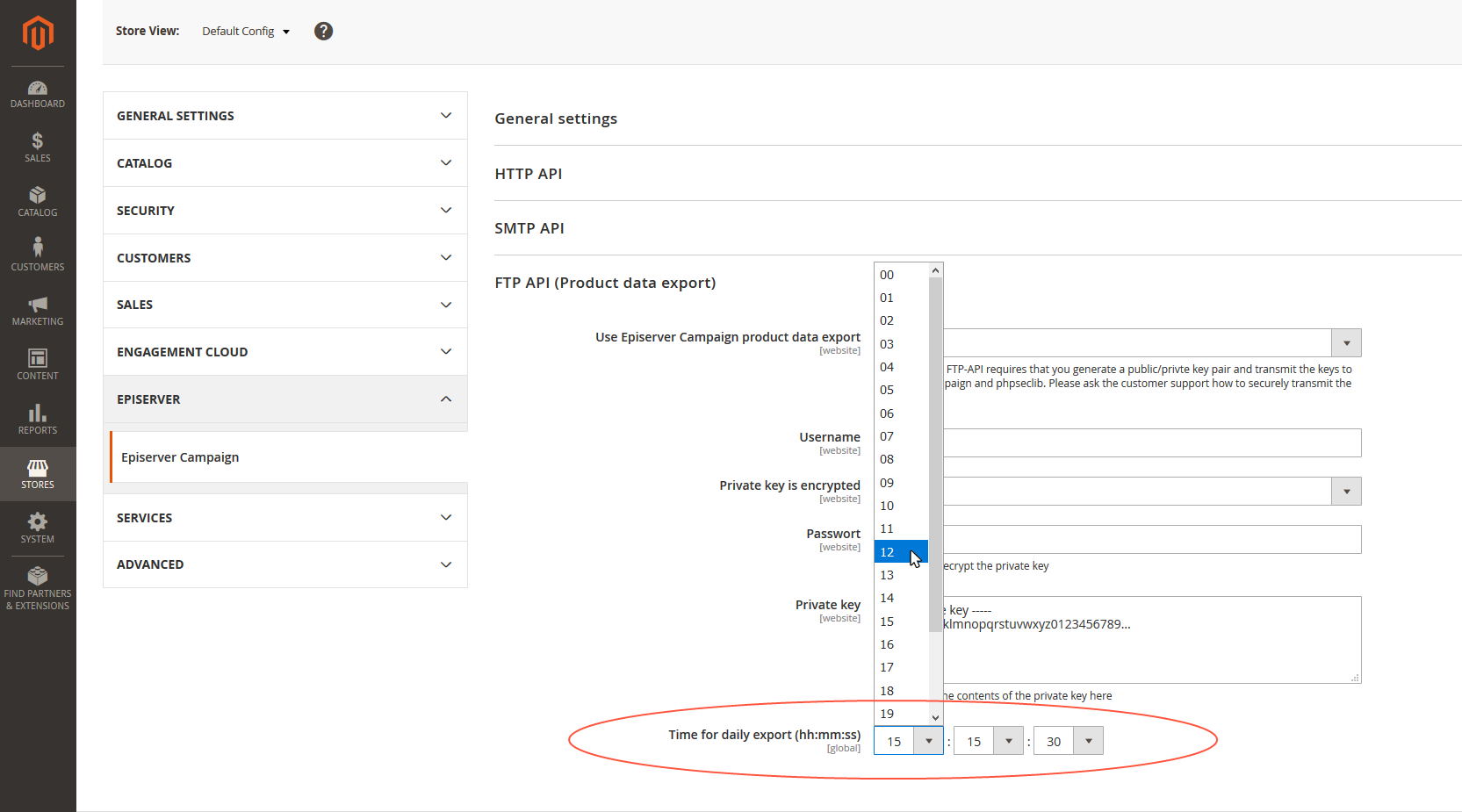Expand the Advanced config tab
Viewport: 1462px width, 812px height.
pyautogui.click(x=285, y=564)
